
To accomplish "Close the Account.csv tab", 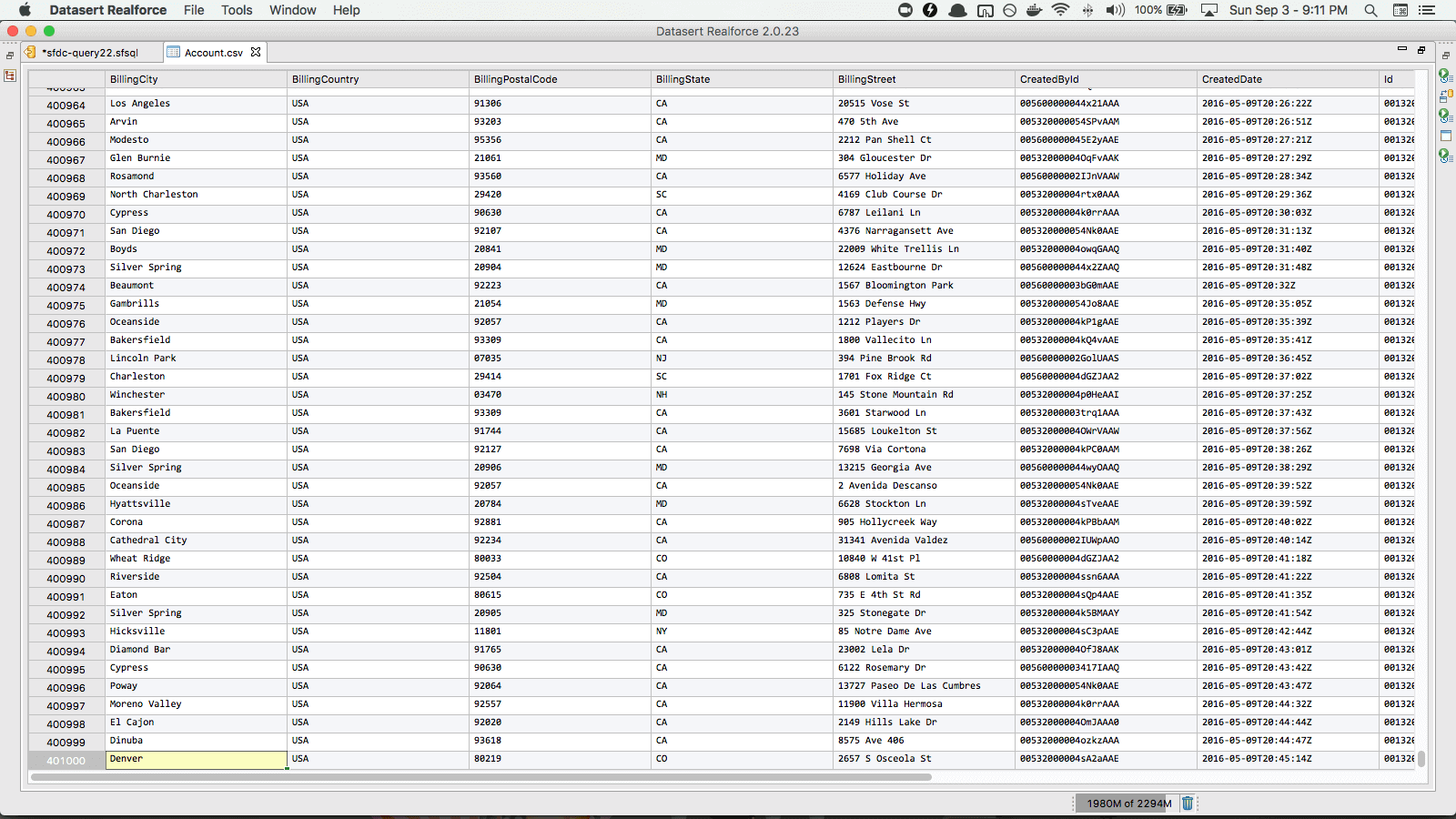I will click(x=256, y=52).
